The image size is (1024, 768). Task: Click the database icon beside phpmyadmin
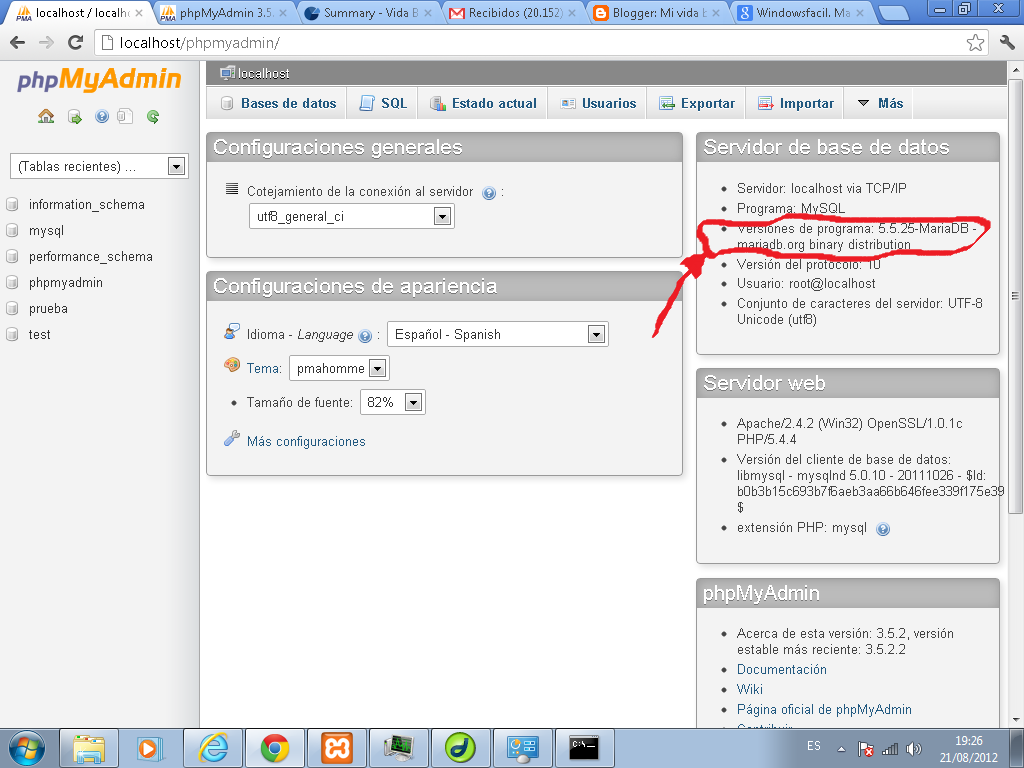click(12, 283)
